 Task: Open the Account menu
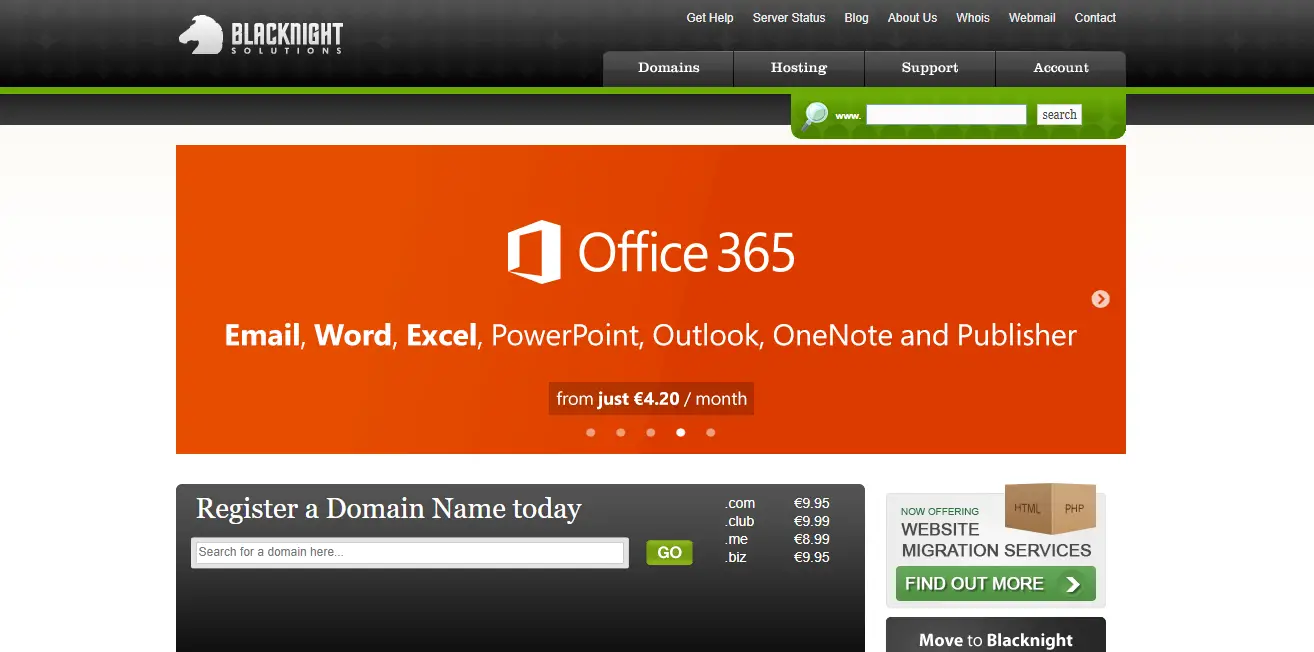pos(1061,68)
